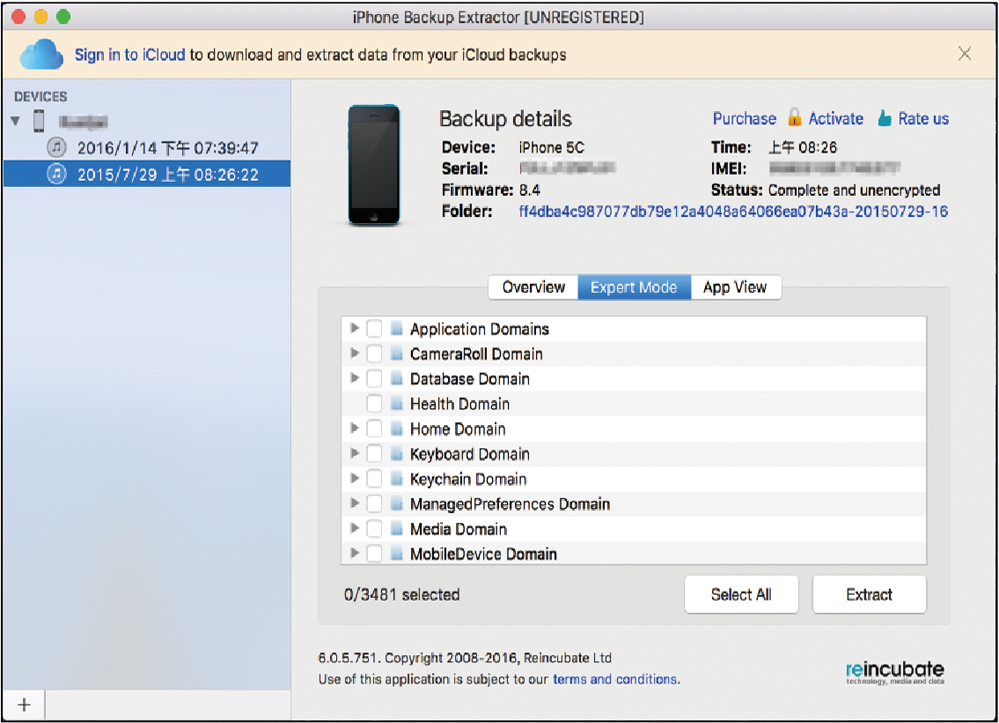Add a backup with the plus button
This screenshot has width=999, height=723.
click(x=24, y=705)
